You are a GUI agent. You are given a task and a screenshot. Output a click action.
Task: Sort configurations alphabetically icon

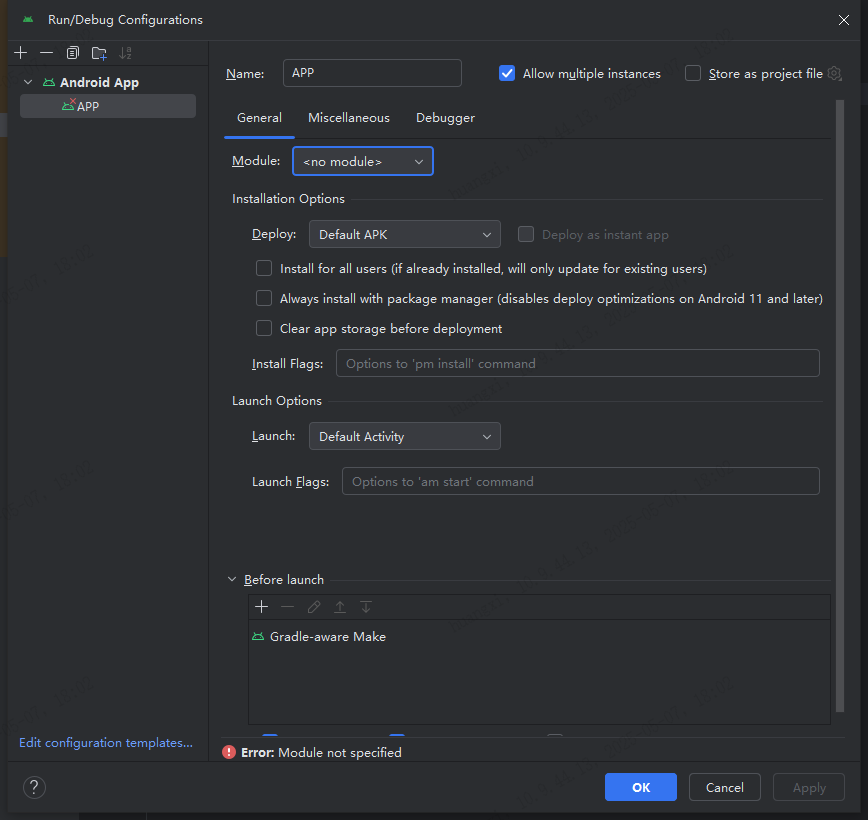(125, 53)
